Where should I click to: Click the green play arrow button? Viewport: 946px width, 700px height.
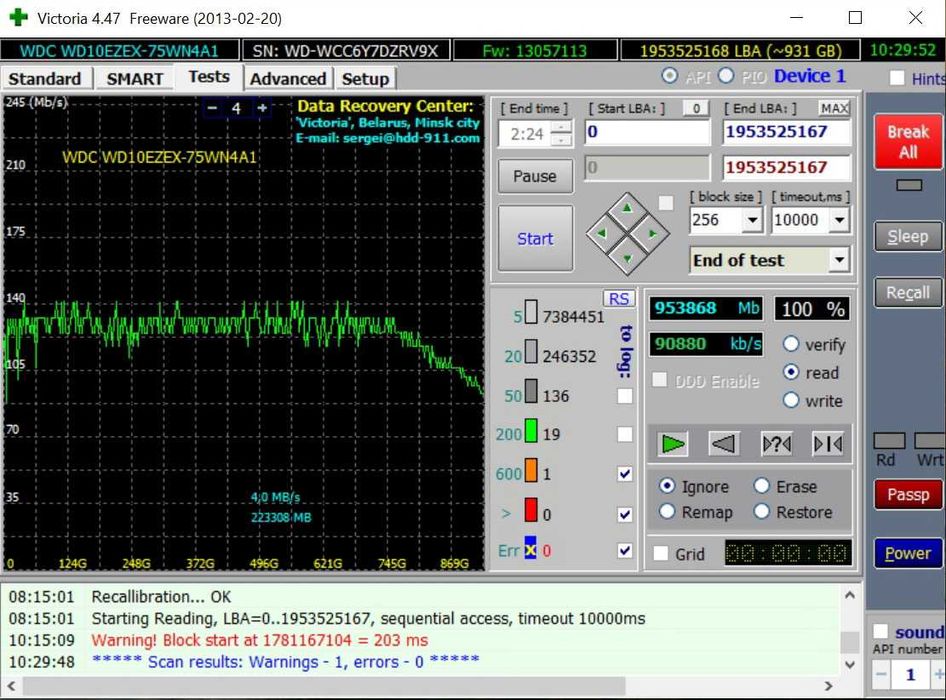(x=672, y=443)
